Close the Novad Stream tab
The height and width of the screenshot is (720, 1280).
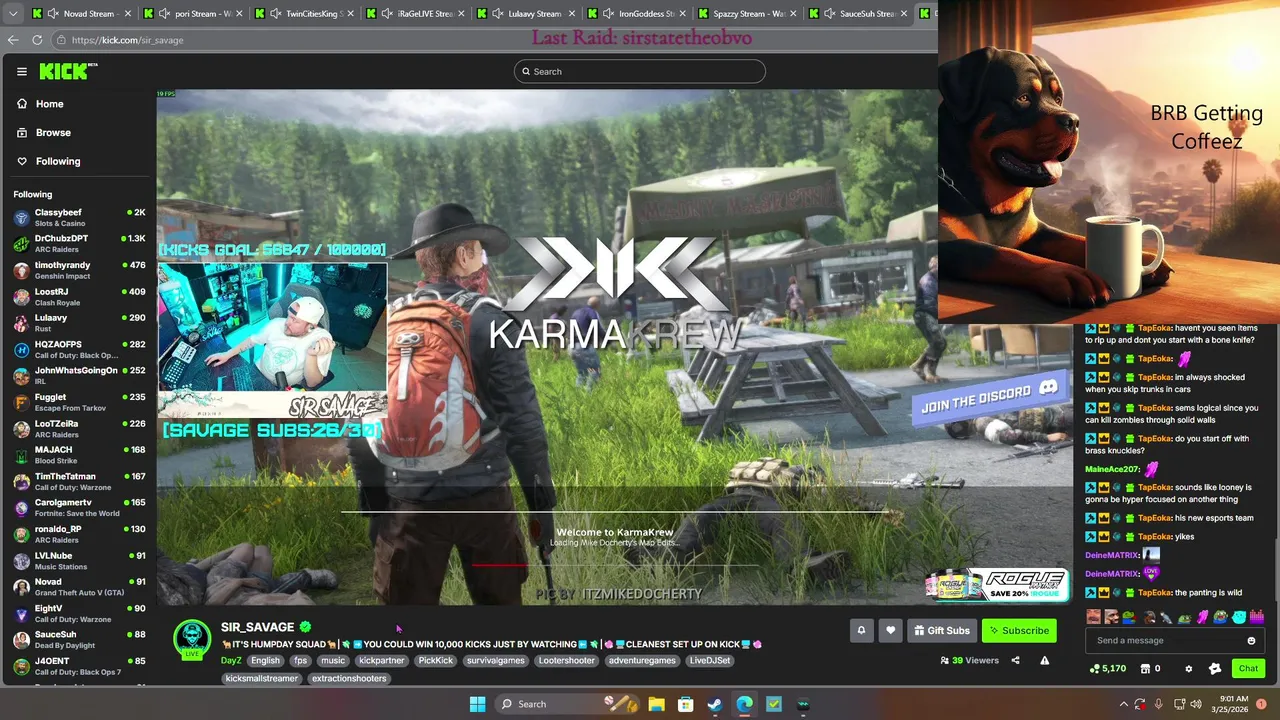click(x=128, y=14)
